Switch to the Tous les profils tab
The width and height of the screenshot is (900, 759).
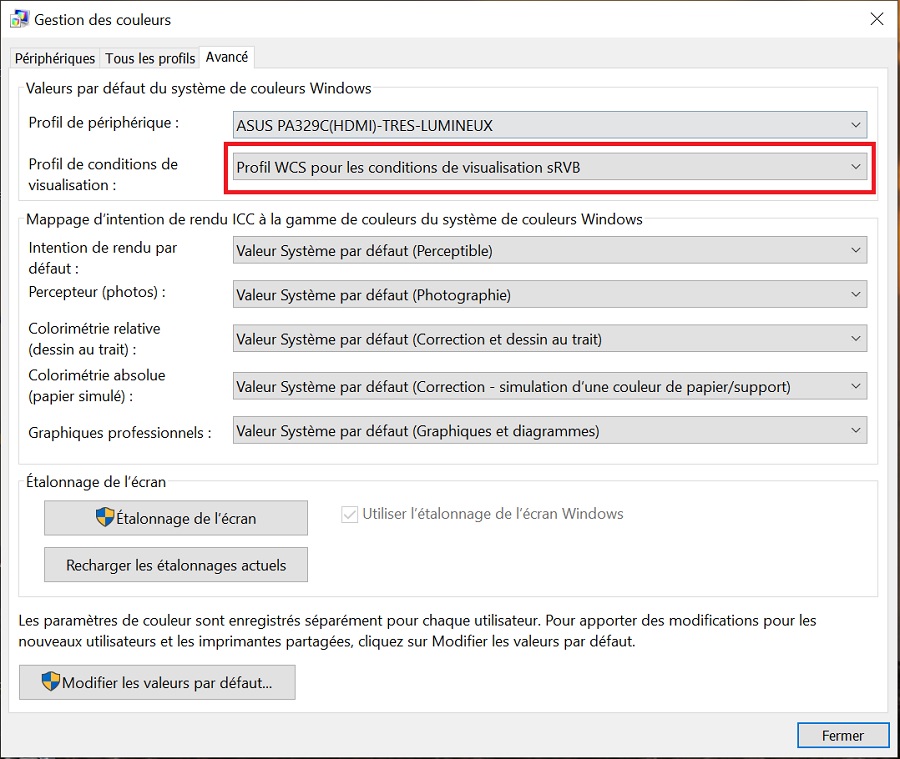[x=150, y=59]
